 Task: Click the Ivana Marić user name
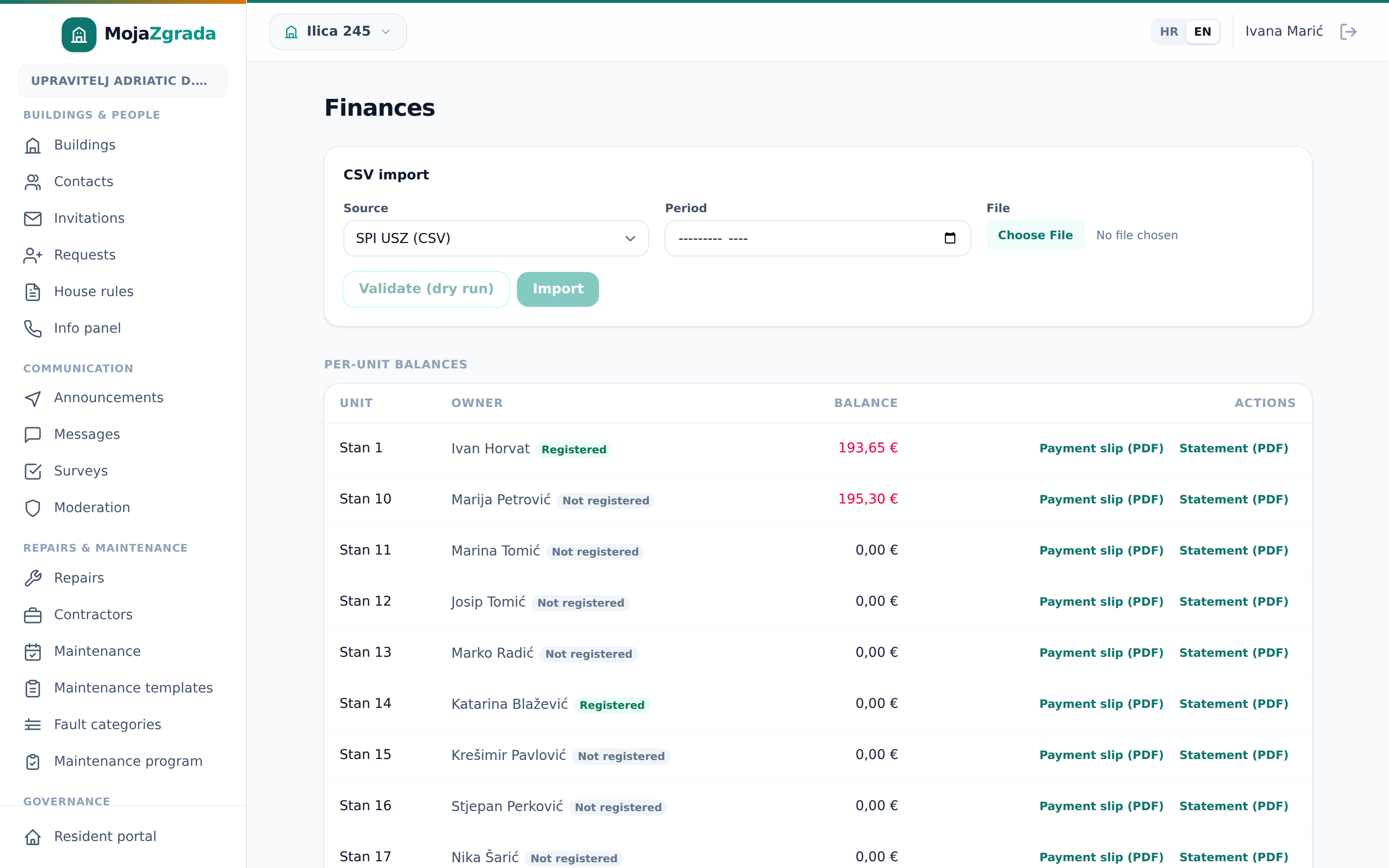(x=1284, y=31)
